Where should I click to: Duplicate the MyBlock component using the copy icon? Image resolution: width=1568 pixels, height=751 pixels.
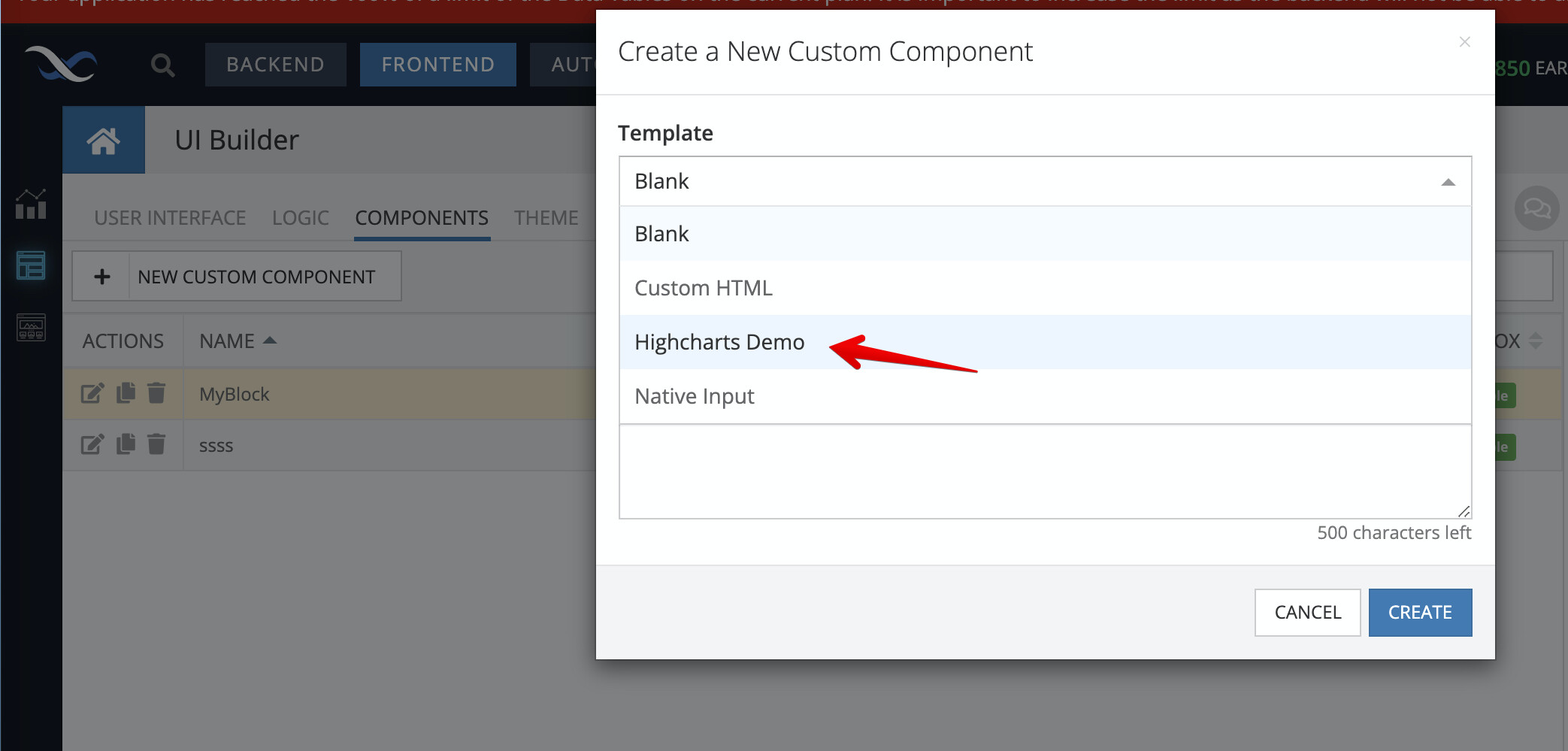124,393
